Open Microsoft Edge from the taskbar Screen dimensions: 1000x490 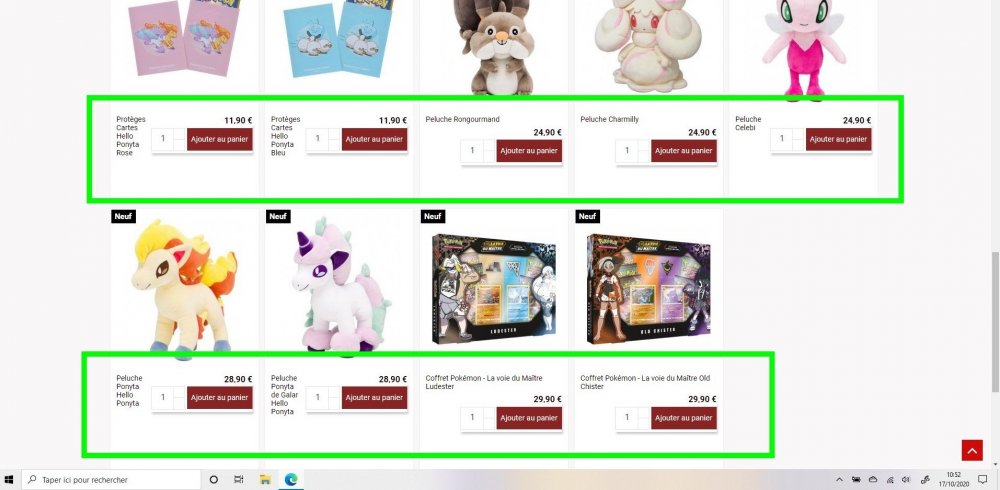point(291,479)
